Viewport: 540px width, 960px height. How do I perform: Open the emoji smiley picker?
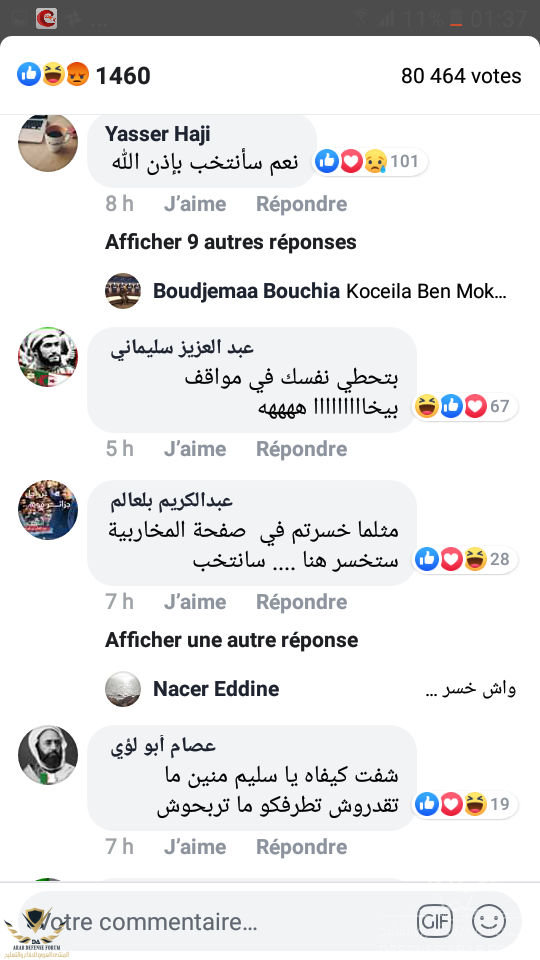pyautogui.click(x=489, y=921)
